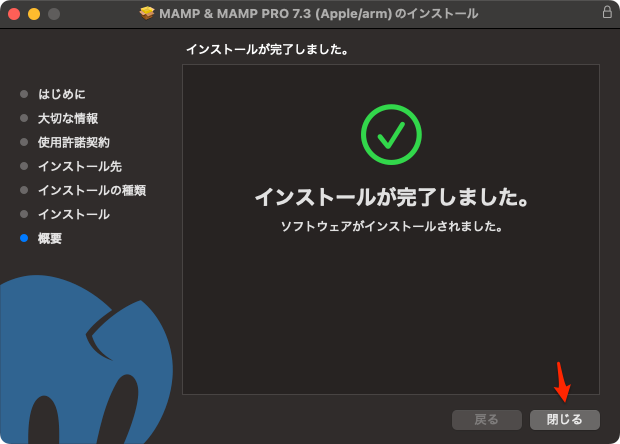The width and height of the screenshot is (620, 444).
Task: Select the インストールの種類 step in the sidebar
Action: coord(92,190)
